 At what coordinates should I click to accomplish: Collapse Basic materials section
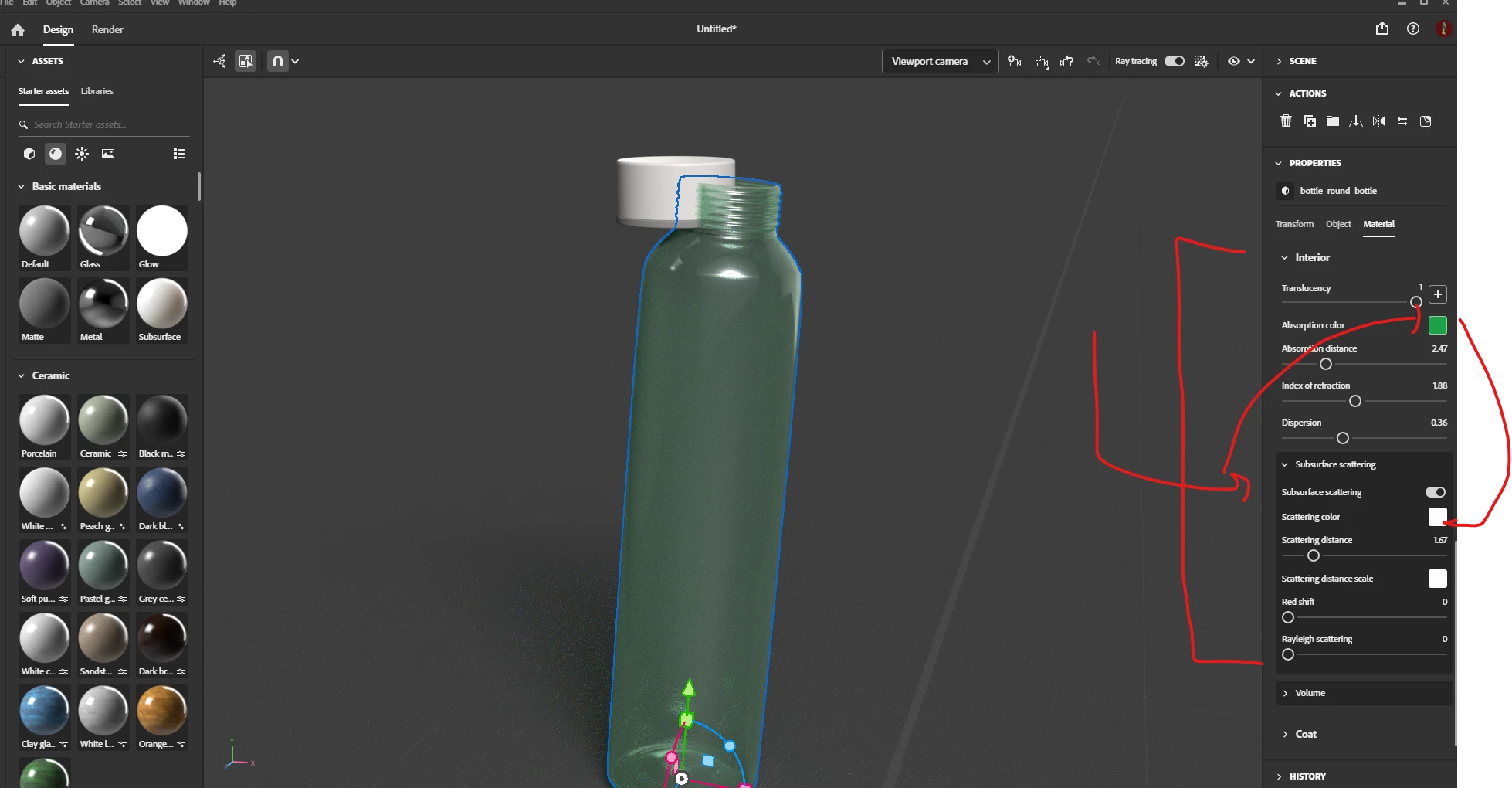pos(21,186)
